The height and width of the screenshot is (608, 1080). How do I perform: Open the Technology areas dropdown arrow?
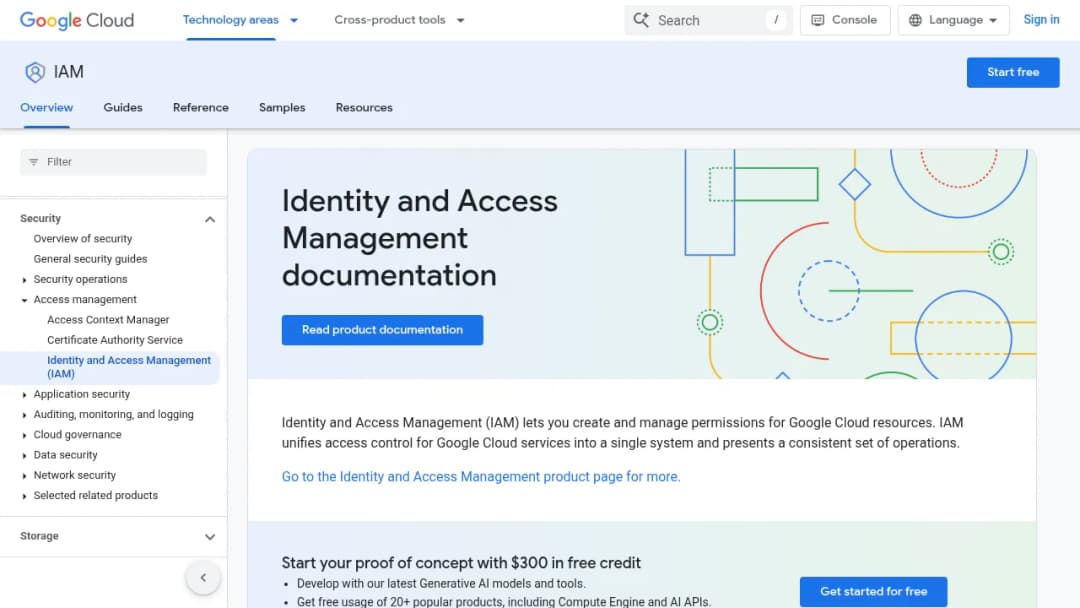pos(294,21)
